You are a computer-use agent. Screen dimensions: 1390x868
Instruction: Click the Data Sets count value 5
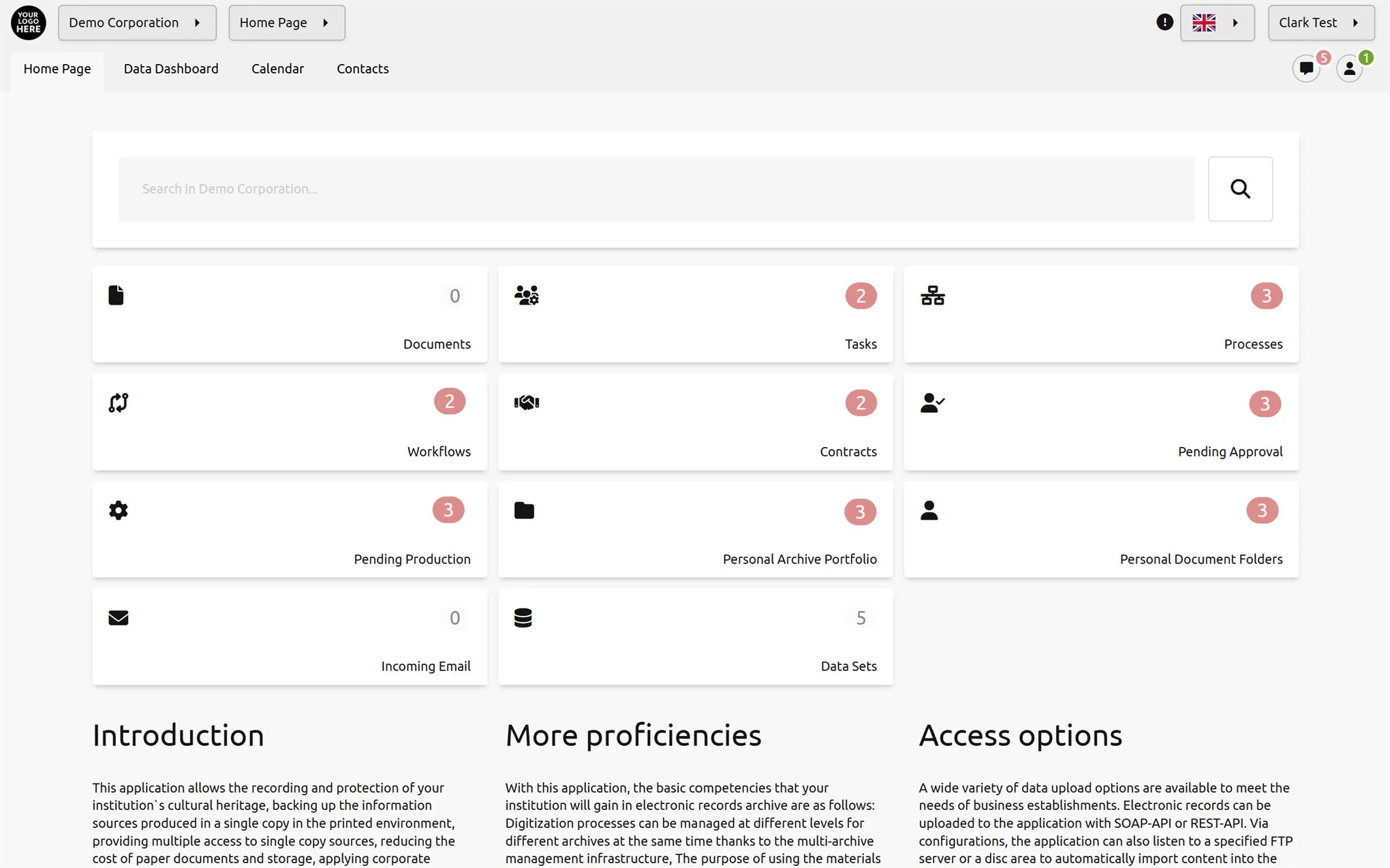point(861,618)
